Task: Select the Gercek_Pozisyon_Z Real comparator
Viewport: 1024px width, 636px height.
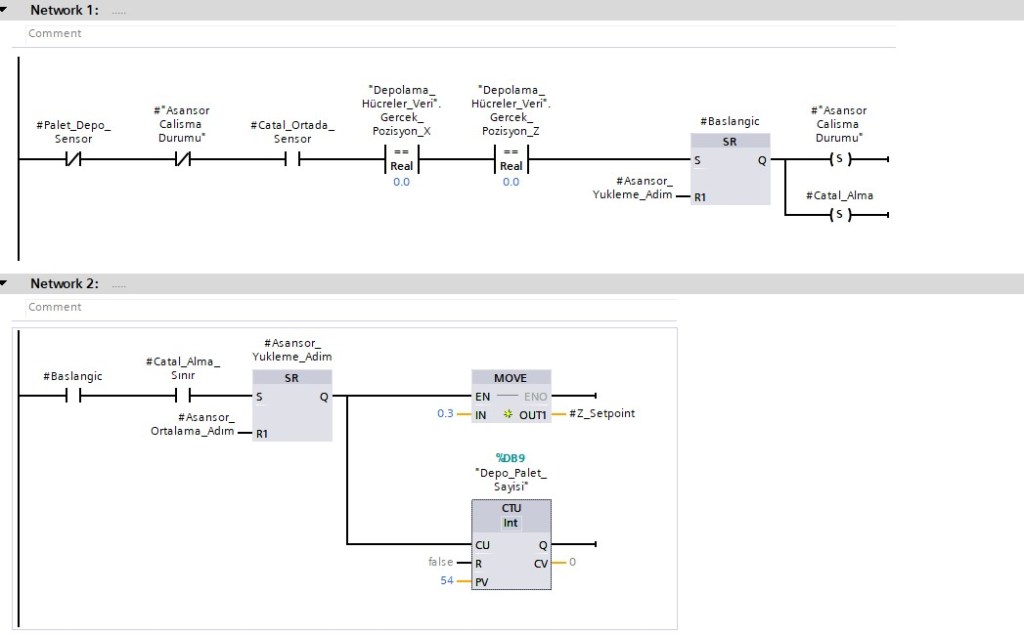Action: pos(511,159)
